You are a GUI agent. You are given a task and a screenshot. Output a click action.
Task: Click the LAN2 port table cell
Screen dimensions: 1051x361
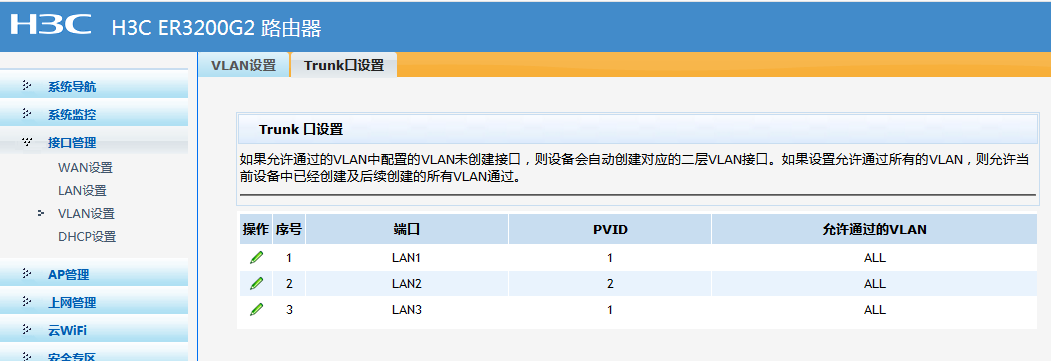(407, 283)
